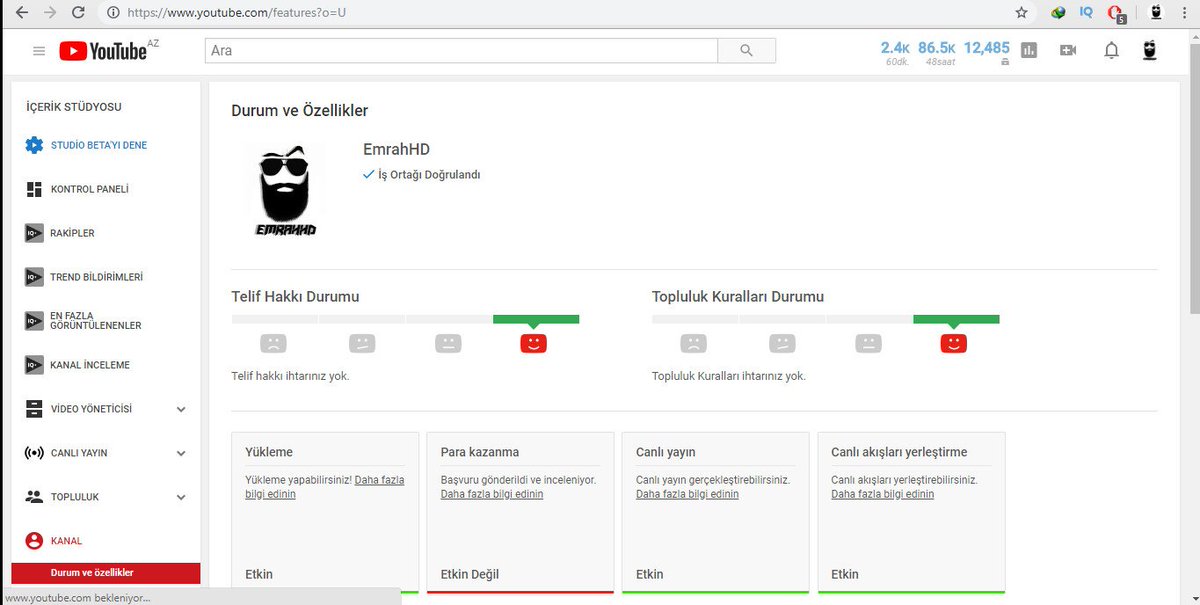The height and width of the screenshot is (605, 1200).
Task: Click the 2.4K 60dk. stat
Action: [895, 54]
